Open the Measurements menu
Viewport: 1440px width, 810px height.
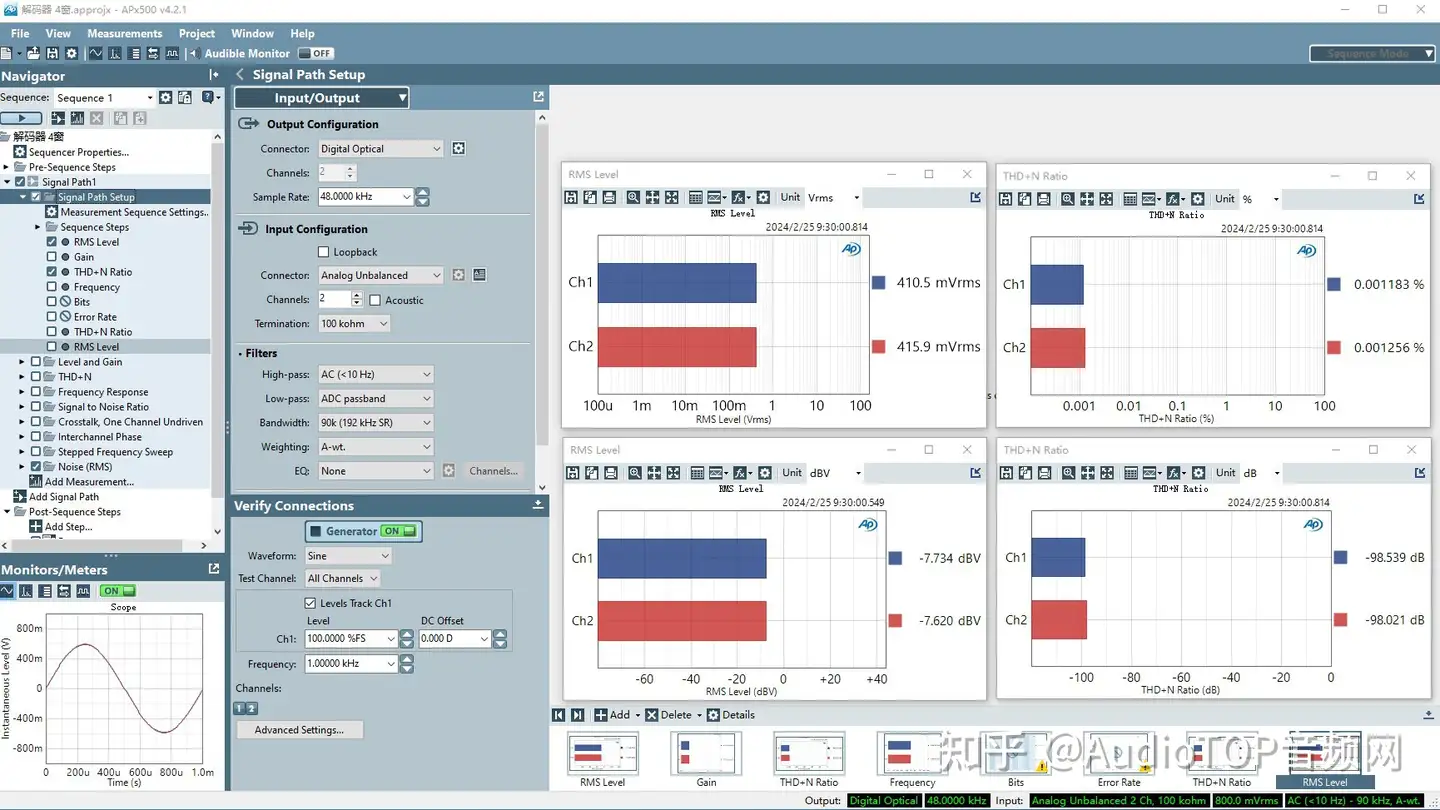[x=125, y=33]
